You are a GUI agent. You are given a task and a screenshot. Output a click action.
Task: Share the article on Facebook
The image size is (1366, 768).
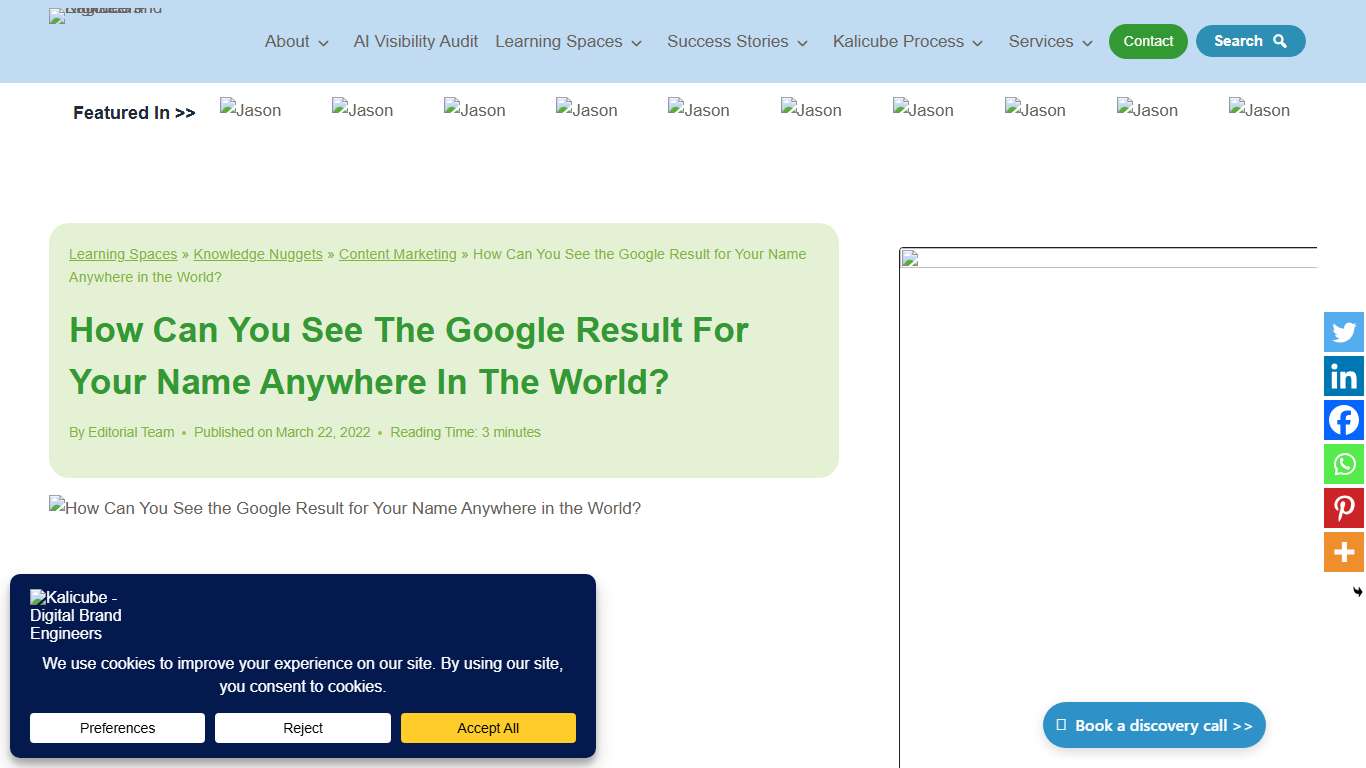tap(1343, 420)
